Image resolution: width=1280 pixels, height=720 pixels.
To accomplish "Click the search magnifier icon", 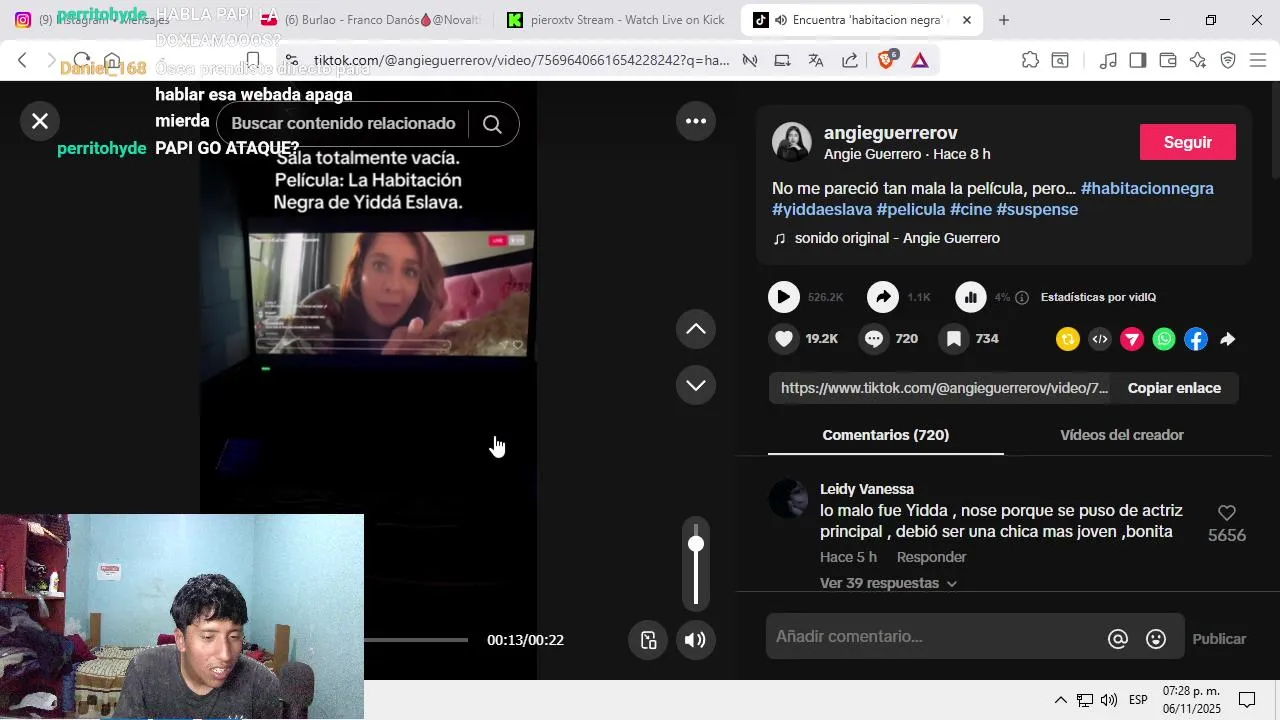I will tap(492, 124).
